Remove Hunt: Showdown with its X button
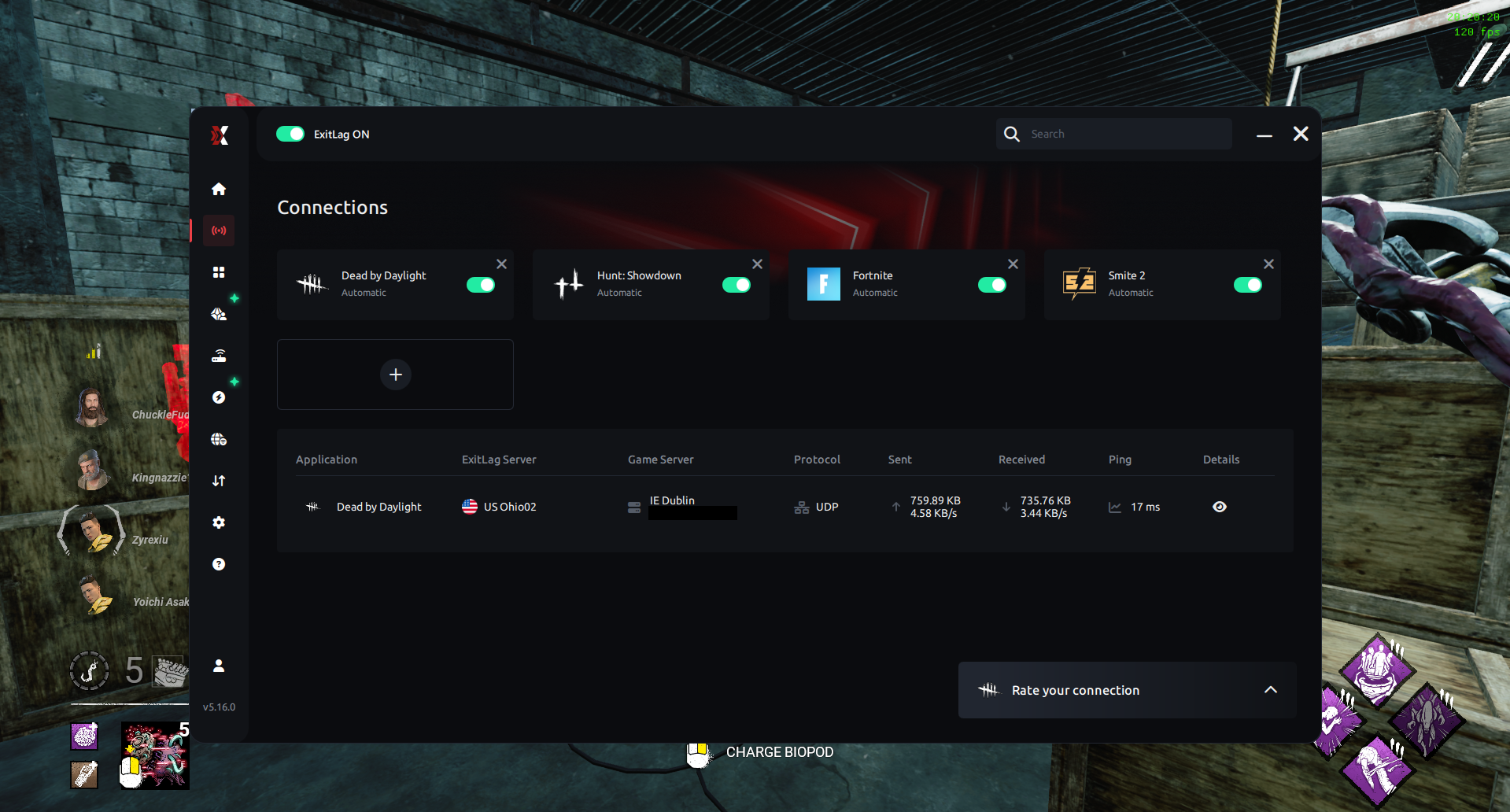 757,264
